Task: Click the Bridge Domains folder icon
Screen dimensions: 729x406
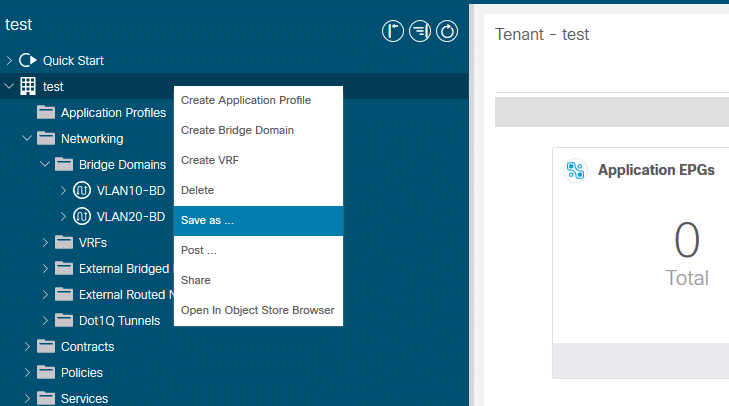Action: (64, 165)
